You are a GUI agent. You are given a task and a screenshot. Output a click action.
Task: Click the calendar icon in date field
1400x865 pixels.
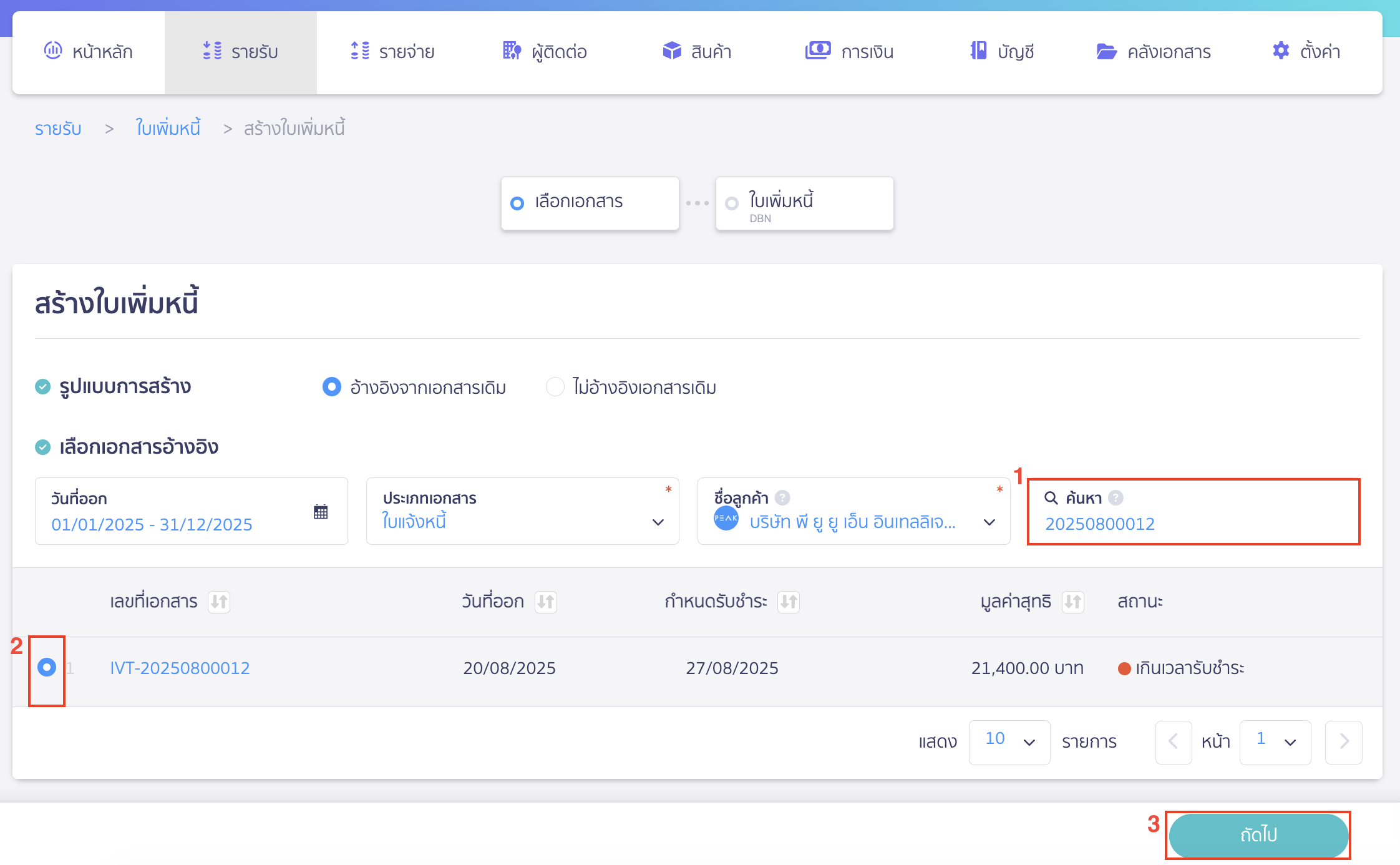point(321,512)
